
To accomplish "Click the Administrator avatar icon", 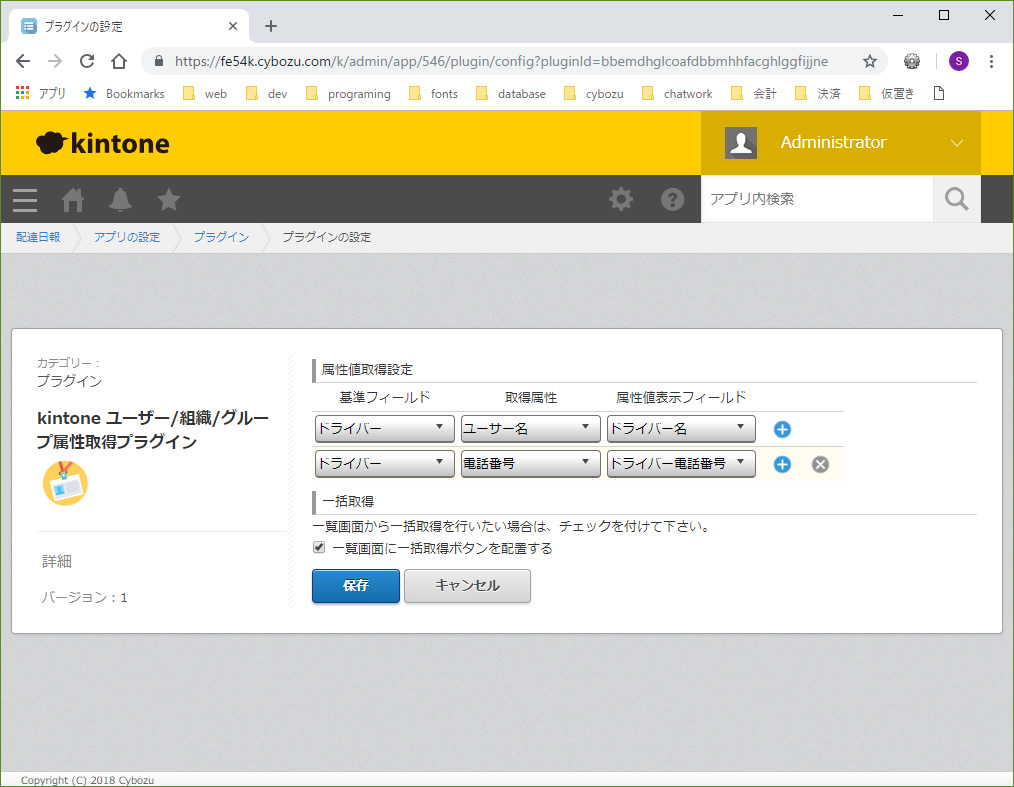I will coord(740,142).
